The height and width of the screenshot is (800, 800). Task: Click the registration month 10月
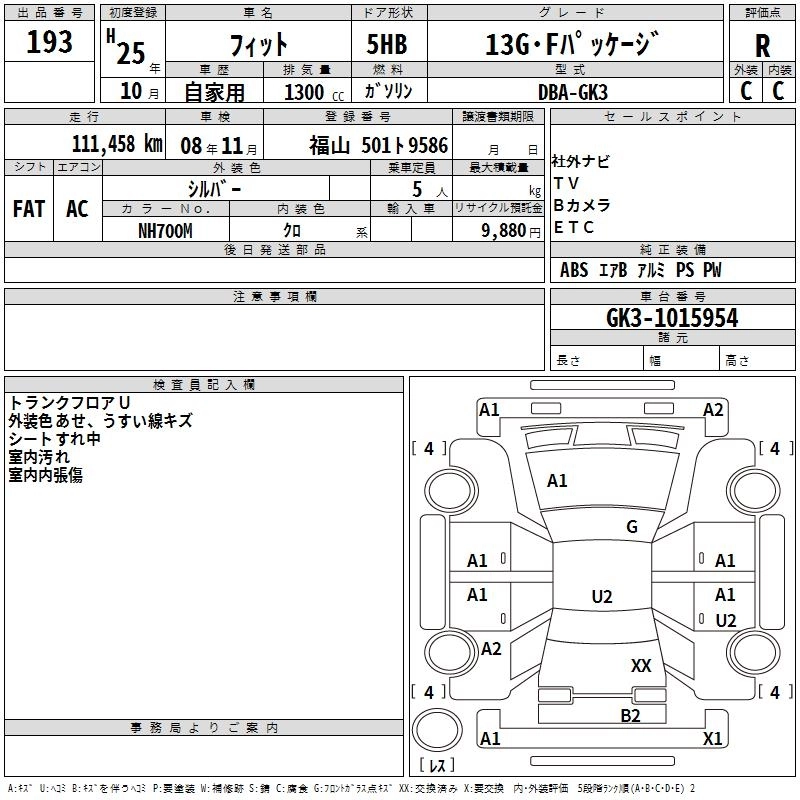point(139,91)
